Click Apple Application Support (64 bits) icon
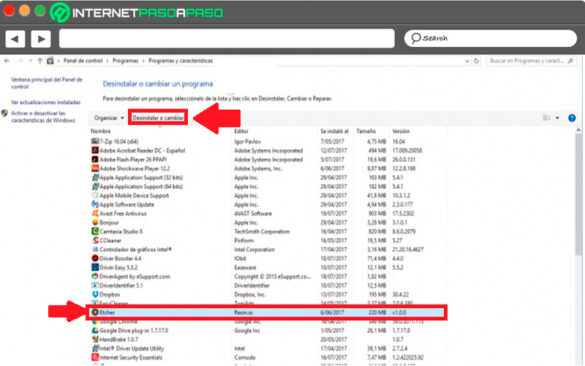The image size is (585, 366). tap(95, 186)
